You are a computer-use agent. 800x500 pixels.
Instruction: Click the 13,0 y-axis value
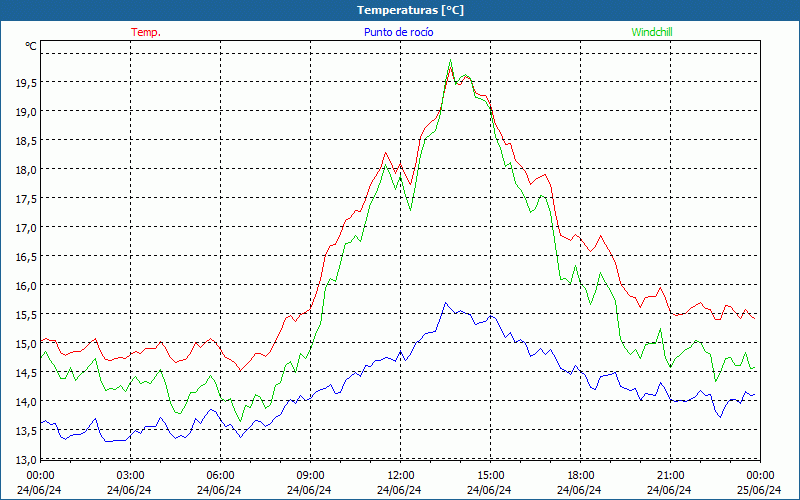(x=26, y=460)
